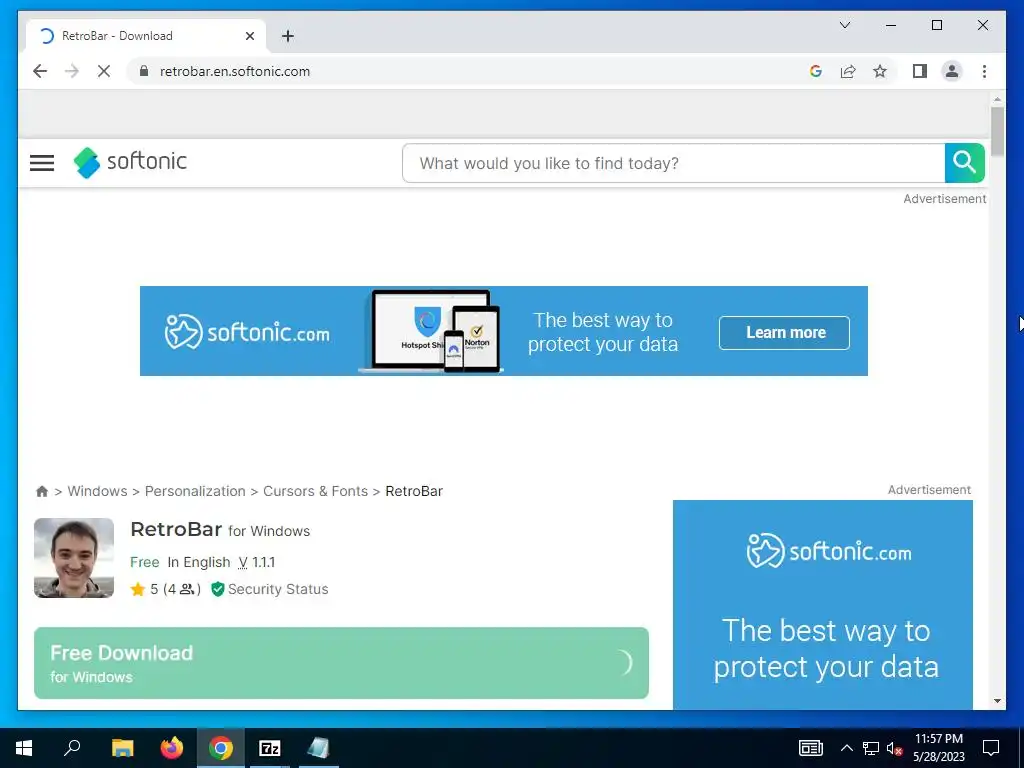Open 7-Zip from taskbar
The width and height of the screenshot is (1024, 768).
pyautogui.click(x=270, y=748)
